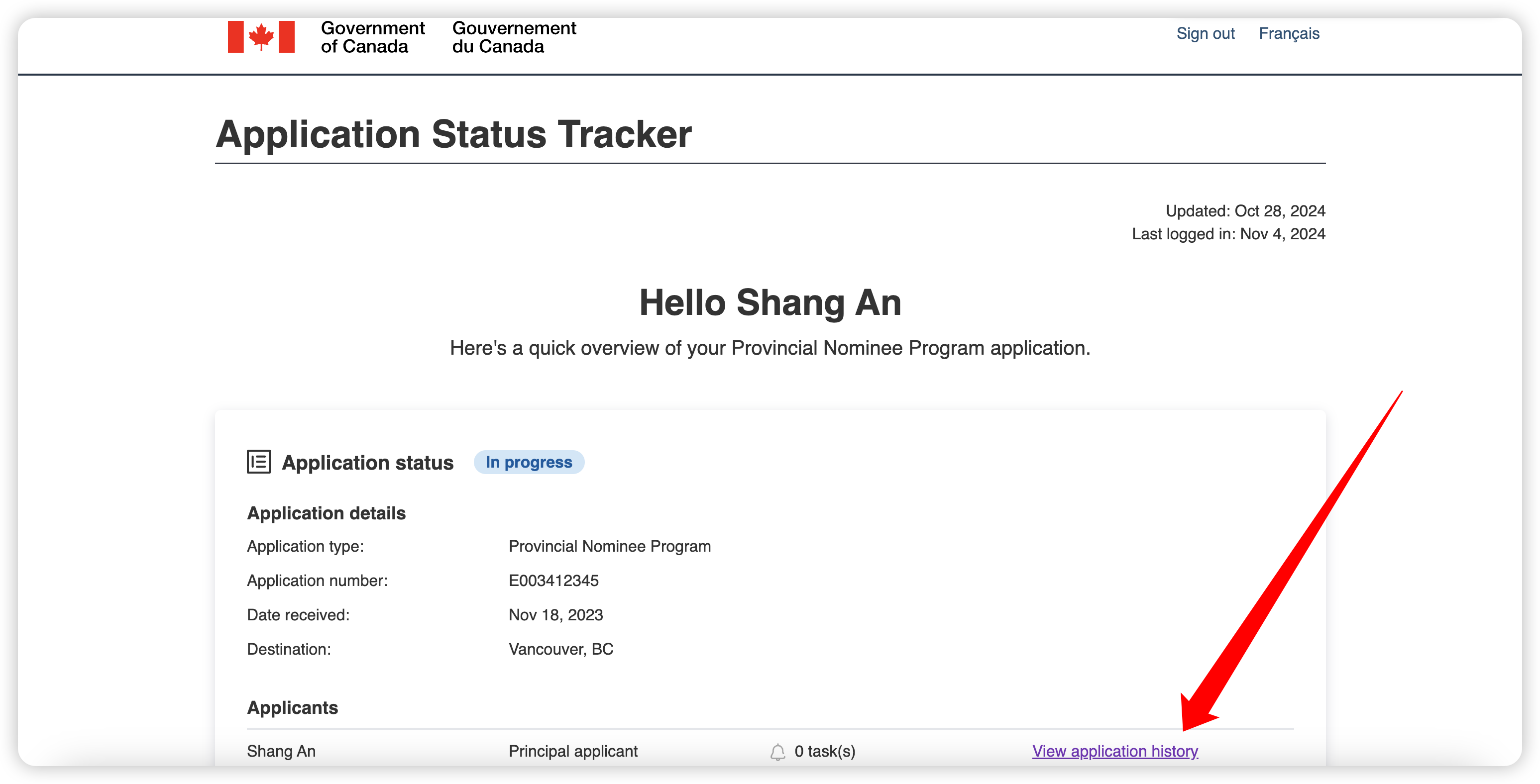
Task: Click the Updated Oct 28, 2024 date text
Action: point(1245,211)
